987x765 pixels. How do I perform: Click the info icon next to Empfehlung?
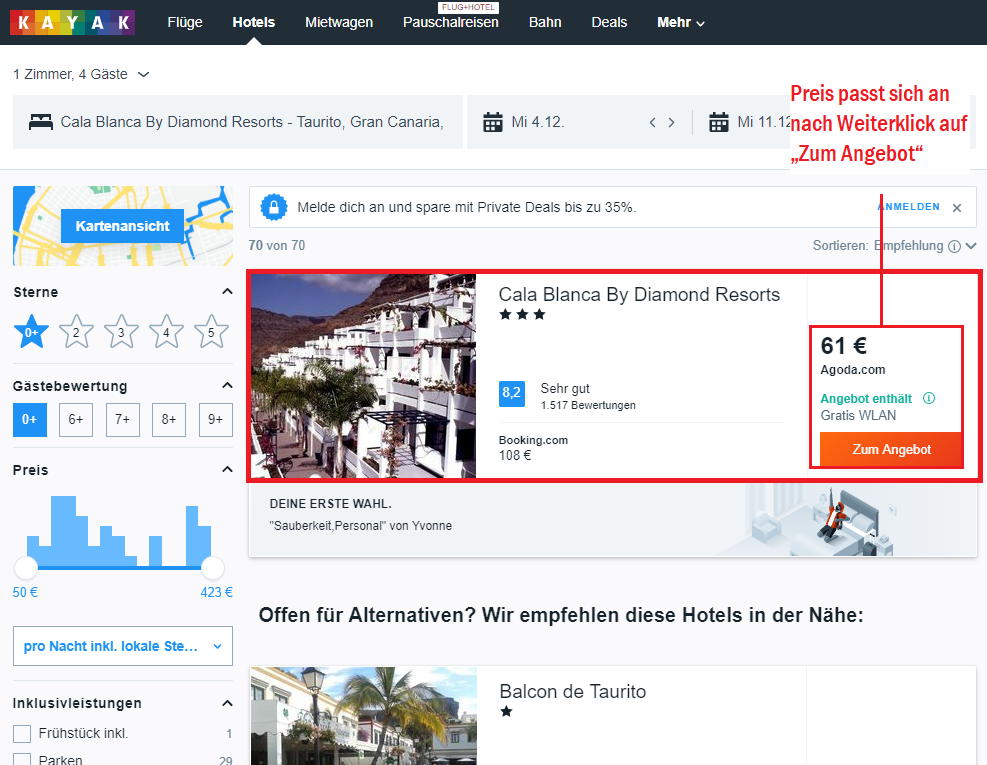[x=954, y=246]
